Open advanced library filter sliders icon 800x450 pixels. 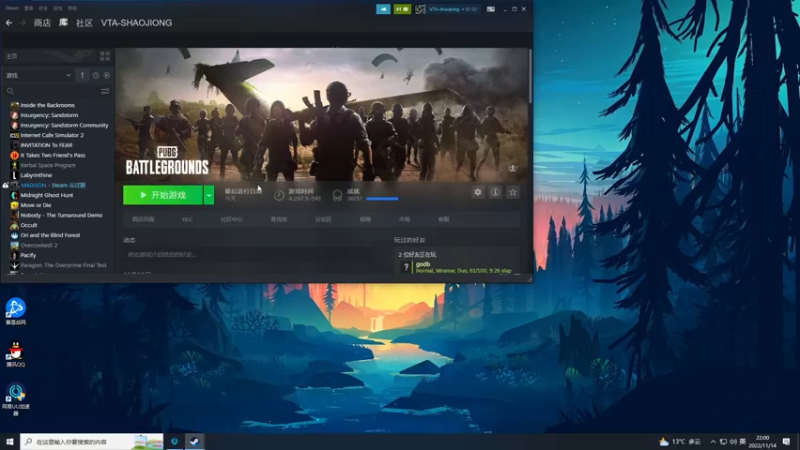[x=105, y=91]
